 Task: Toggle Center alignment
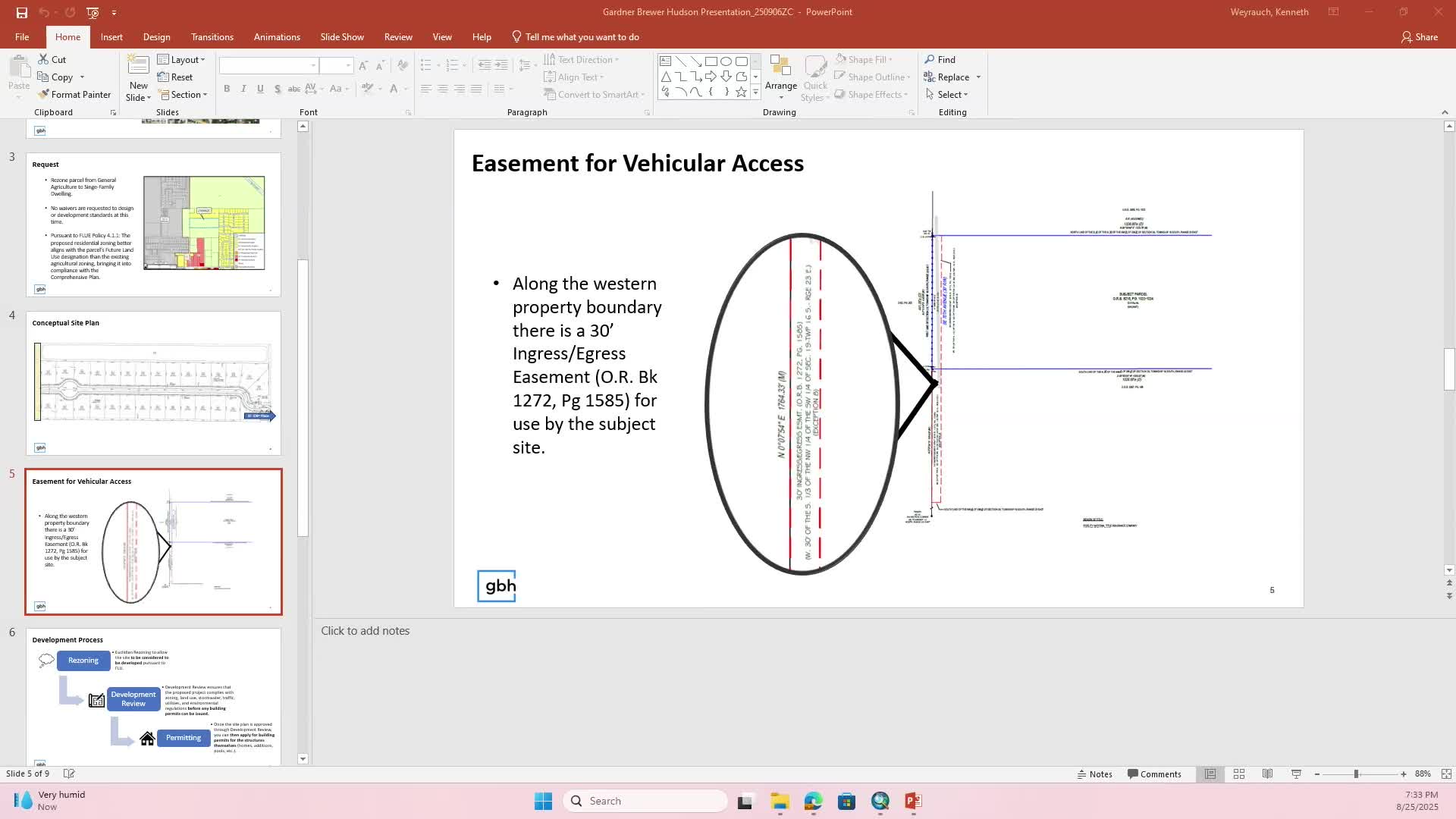point(443,89)
